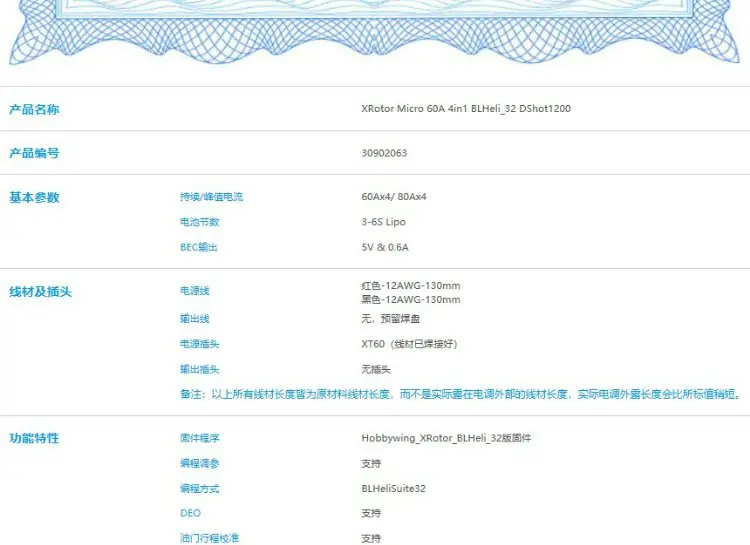Select 支持 in the 油门行程校准 row
The width and height of the screenshot is (750, 545).
coord(371,539)
